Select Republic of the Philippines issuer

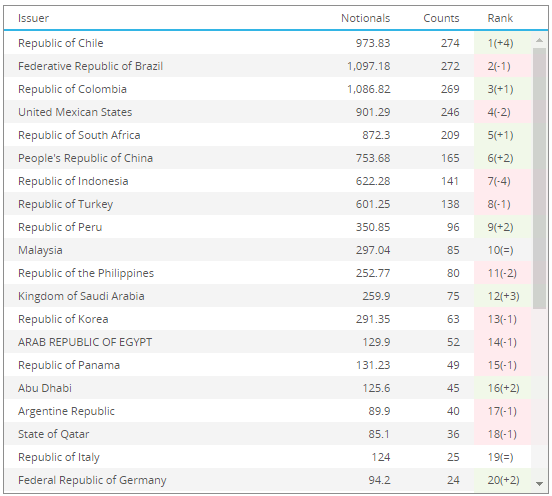pos(86,273)
